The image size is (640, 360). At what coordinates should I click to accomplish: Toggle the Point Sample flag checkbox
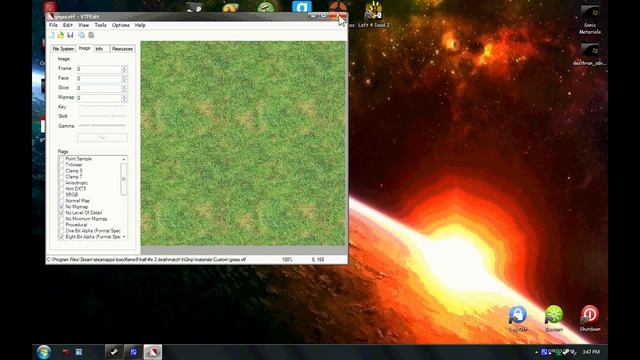point(62,159)
